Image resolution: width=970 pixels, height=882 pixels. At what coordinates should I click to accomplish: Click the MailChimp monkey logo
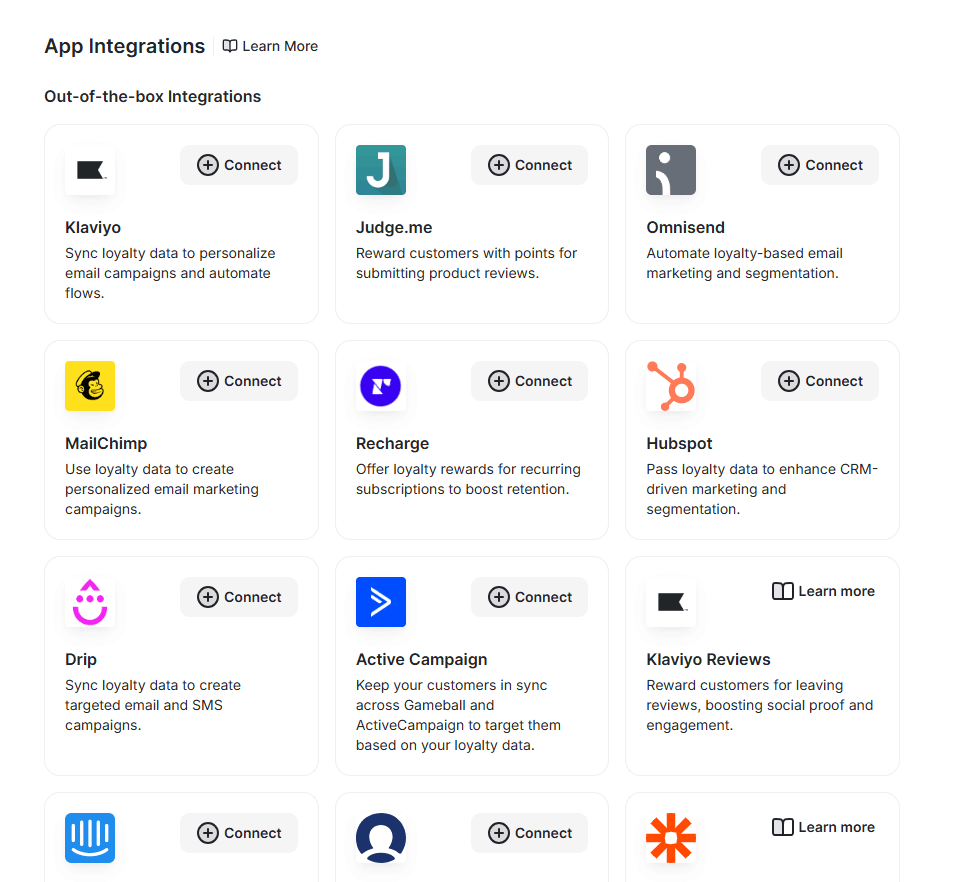(90, 386)
